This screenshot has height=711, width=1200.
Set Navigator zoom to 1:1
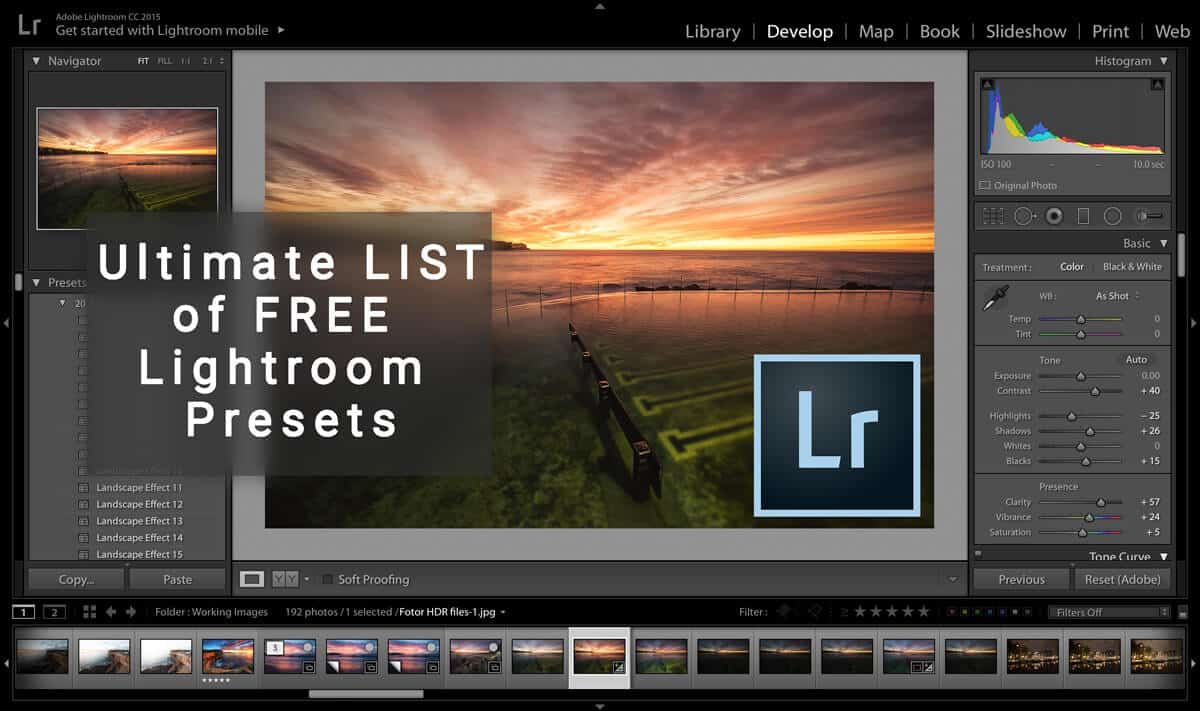[186, 61]
